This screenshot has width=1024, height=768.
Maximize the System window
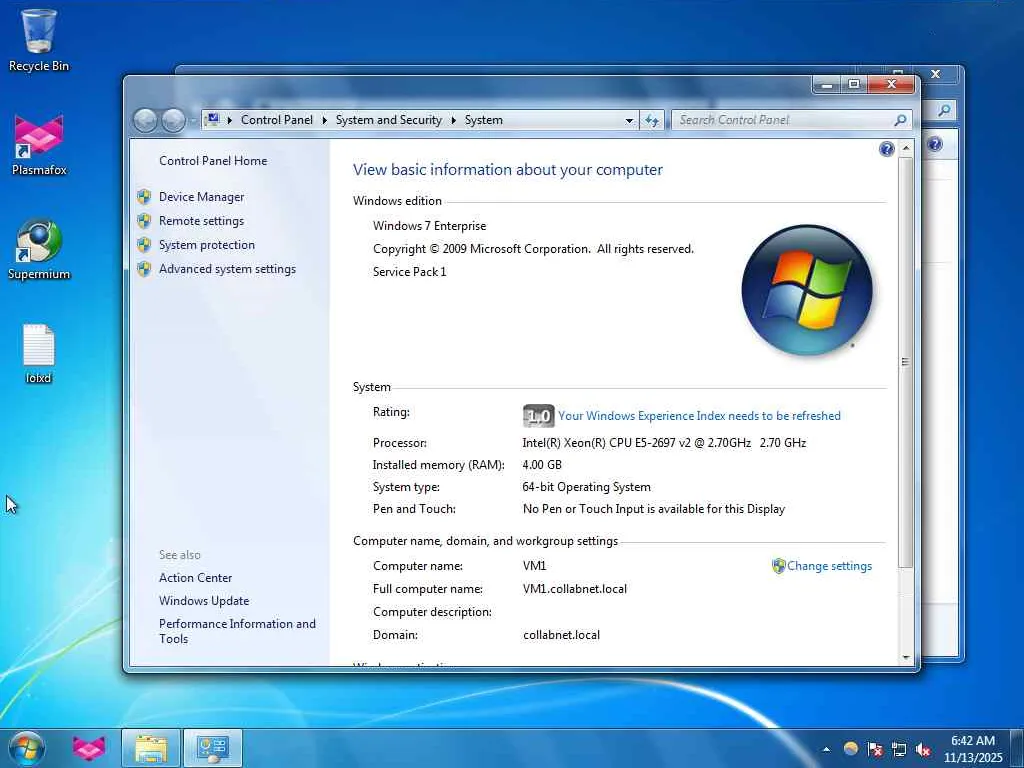click(x=854, y=84)
